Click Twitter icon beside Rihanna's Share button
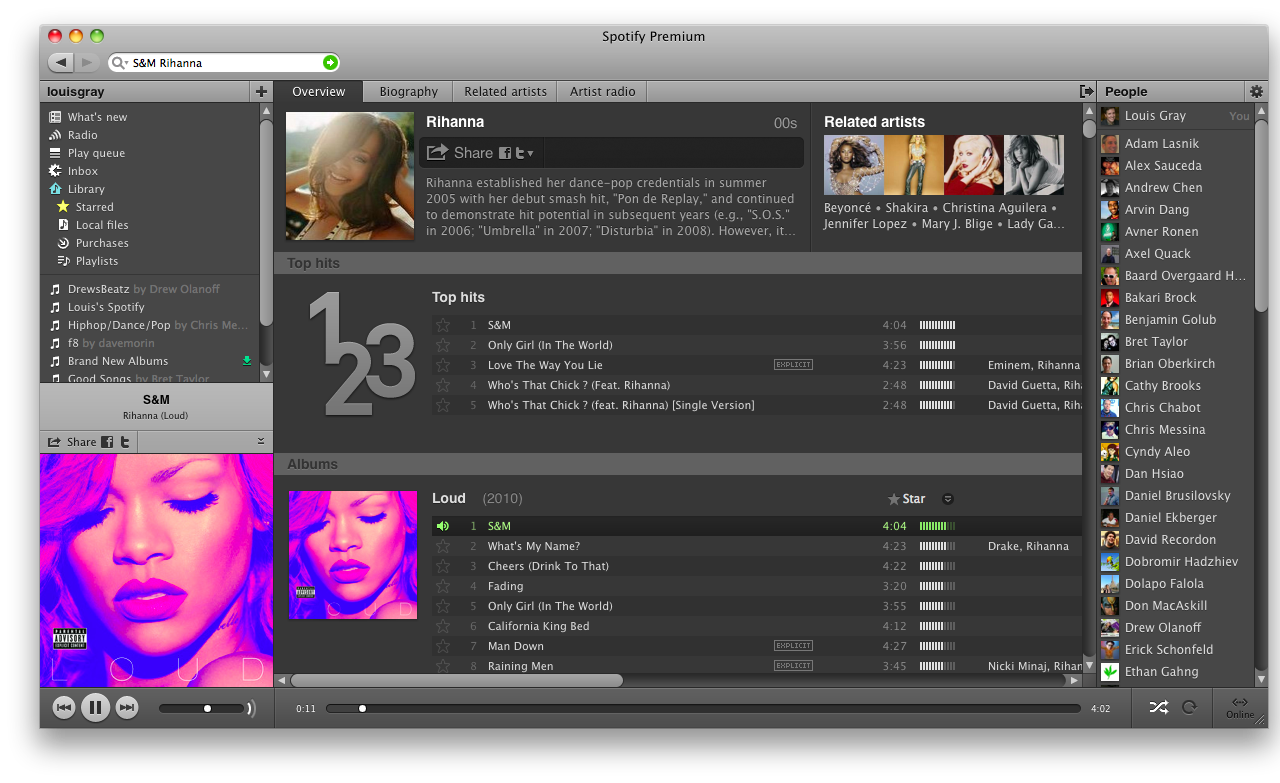Screen dimensions: 1280x783 pos(520,153)
